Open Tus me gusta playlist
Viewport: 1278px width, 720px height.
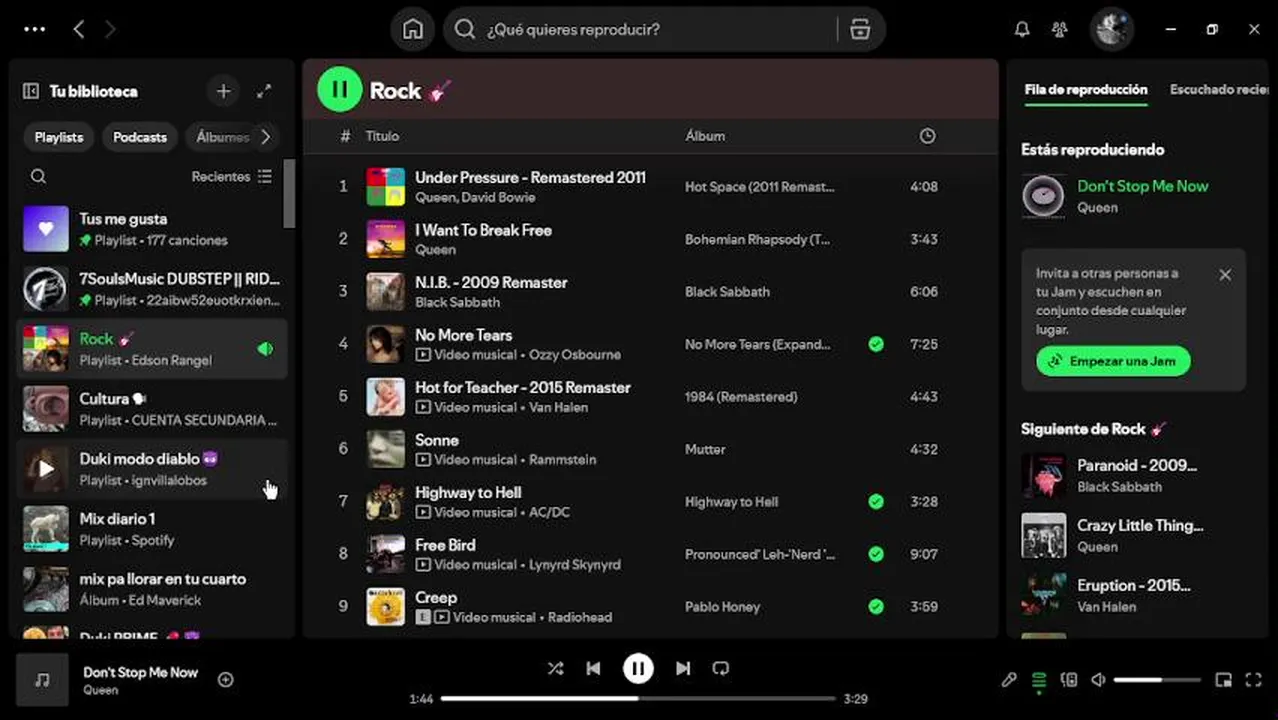tap(152, 229)
